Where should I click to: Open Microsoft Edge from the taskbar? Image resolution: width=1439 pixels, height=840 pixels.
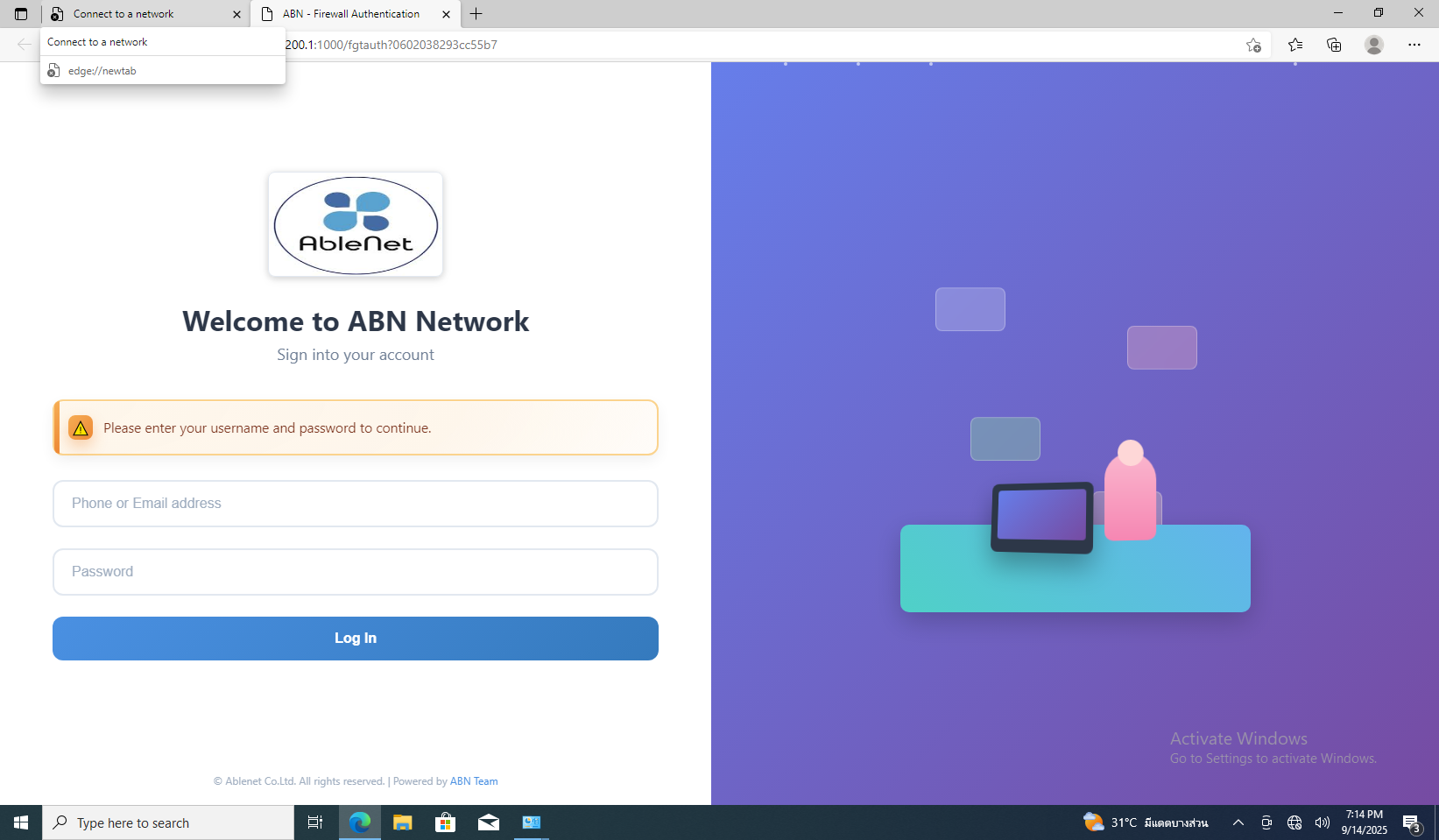coord(360,822)
